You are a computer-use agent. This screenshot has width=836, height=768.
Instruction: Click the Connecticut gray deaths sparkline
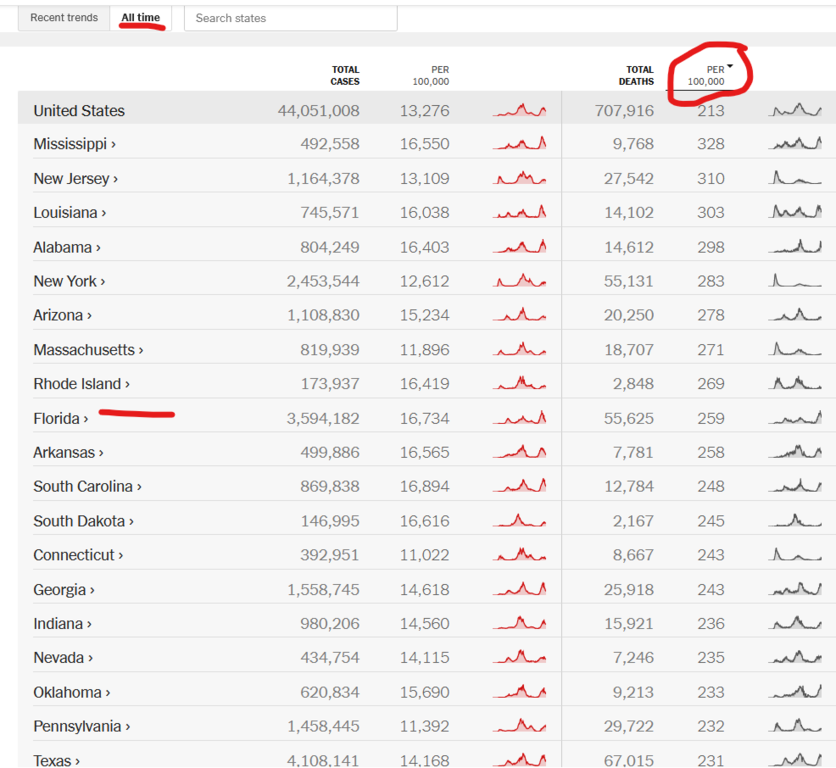coord(795,555)
